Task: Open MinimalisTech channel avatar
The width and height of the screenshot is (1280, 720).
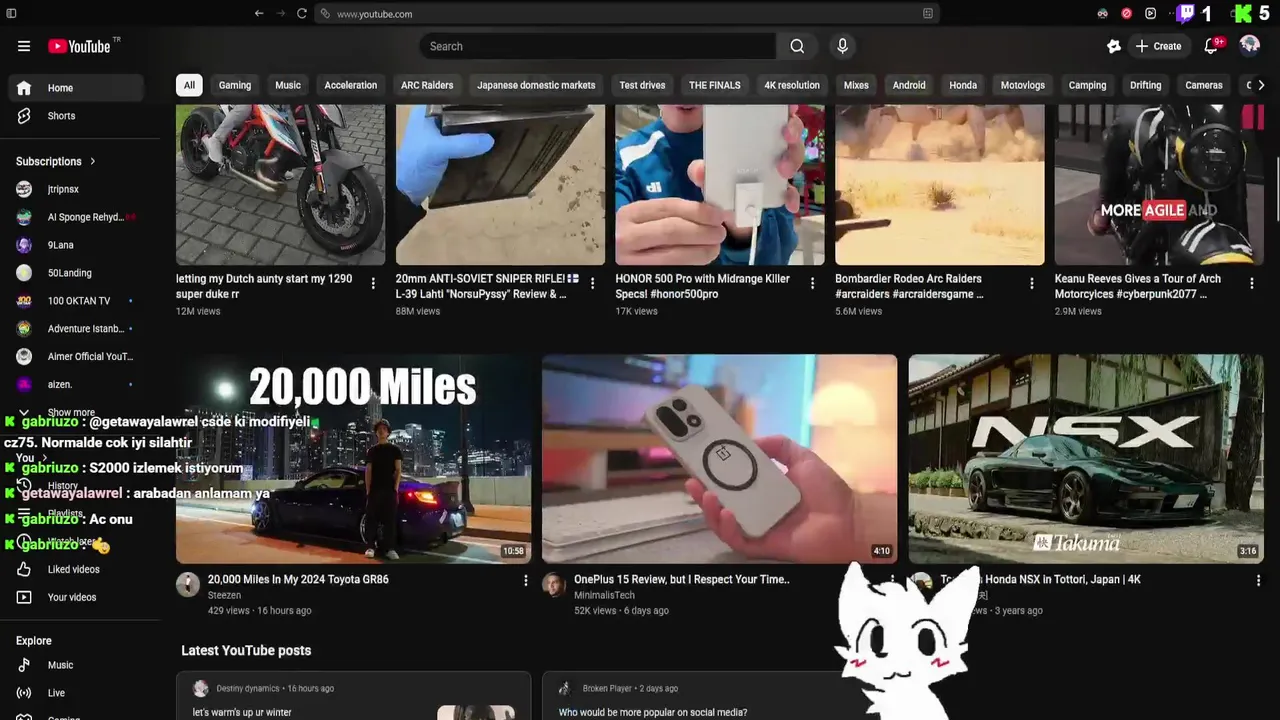Action: (554, 585)
